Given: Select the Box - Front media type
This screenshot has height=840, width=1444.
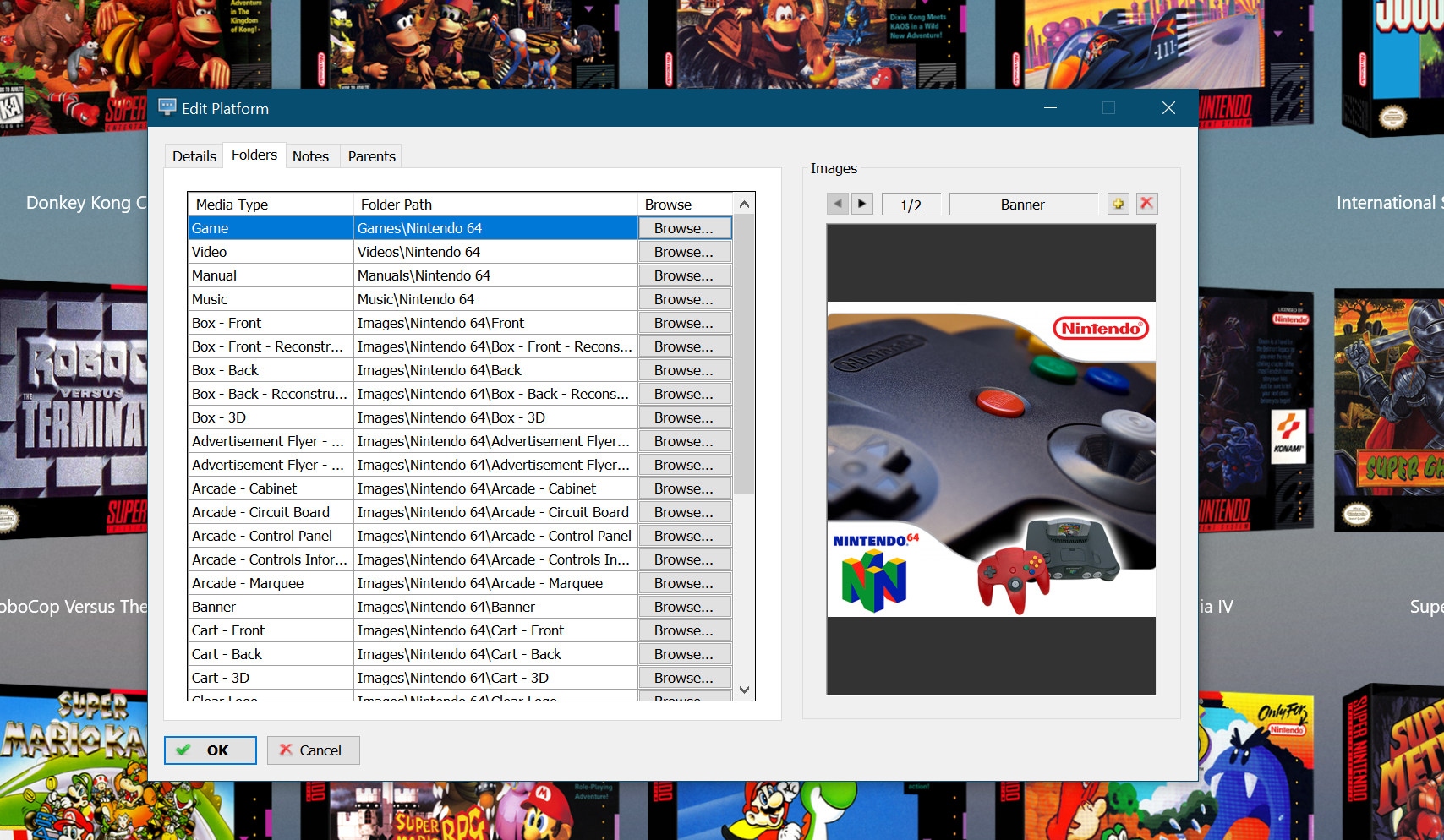Looking at the screenshot, I should click(x=271, y=323).
